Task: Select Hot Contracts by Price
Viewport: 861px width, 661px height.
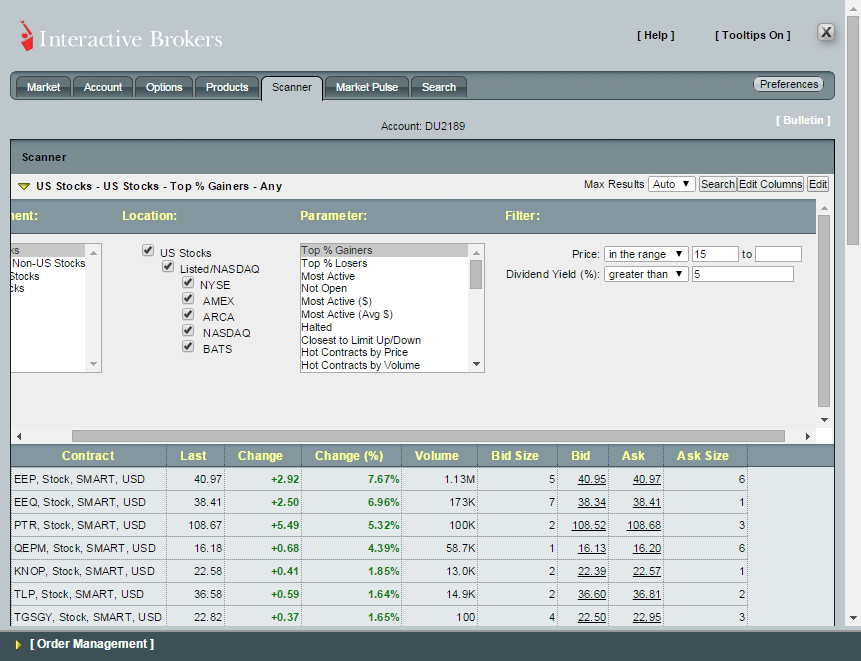Action: [384, 352]
